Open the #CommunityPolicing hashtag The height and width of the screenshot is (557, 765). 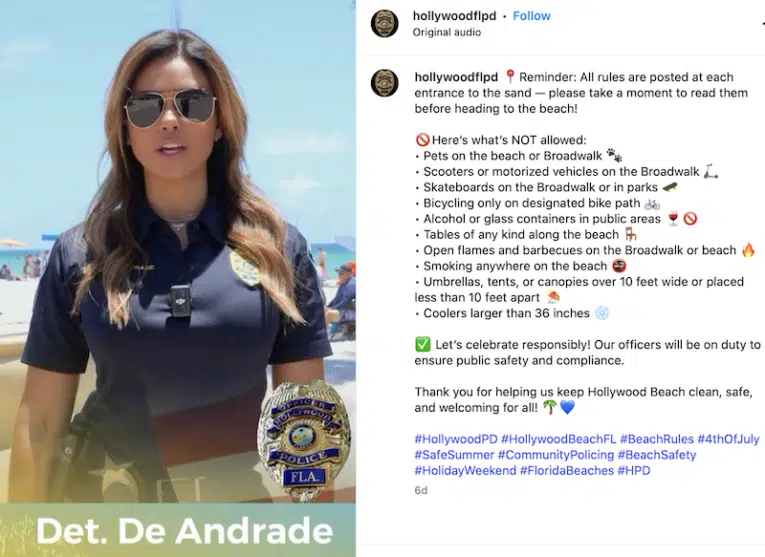click(x=556, y=455)
